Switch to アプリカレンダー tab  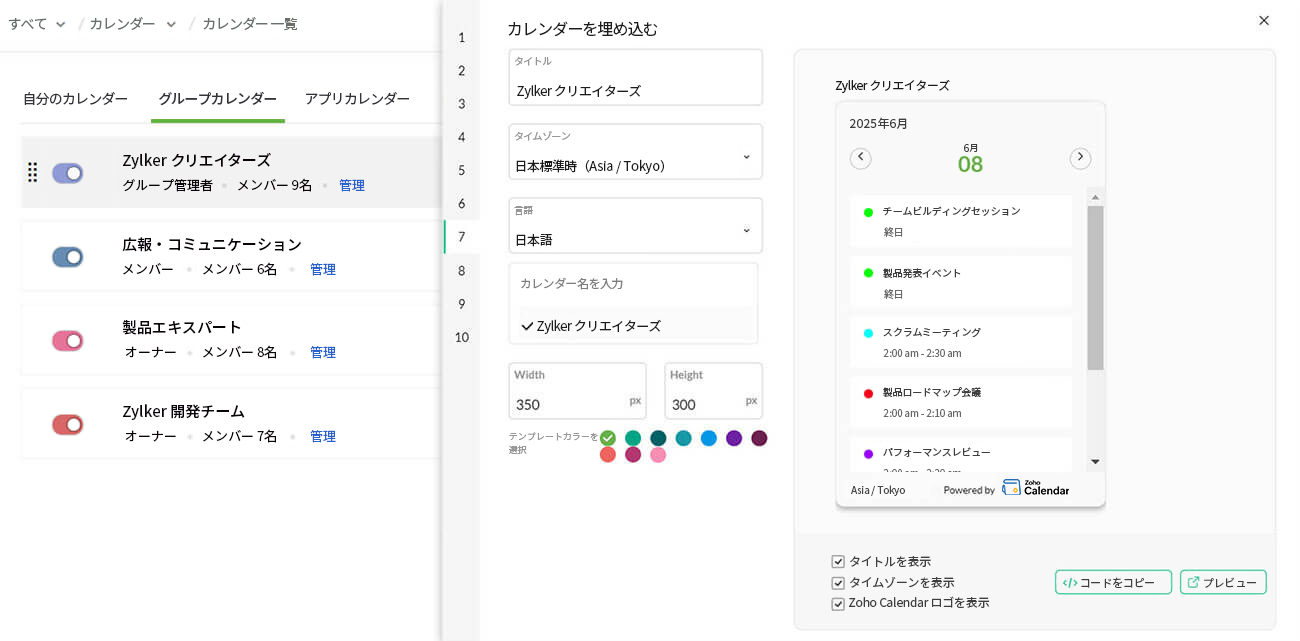point(357,99)
